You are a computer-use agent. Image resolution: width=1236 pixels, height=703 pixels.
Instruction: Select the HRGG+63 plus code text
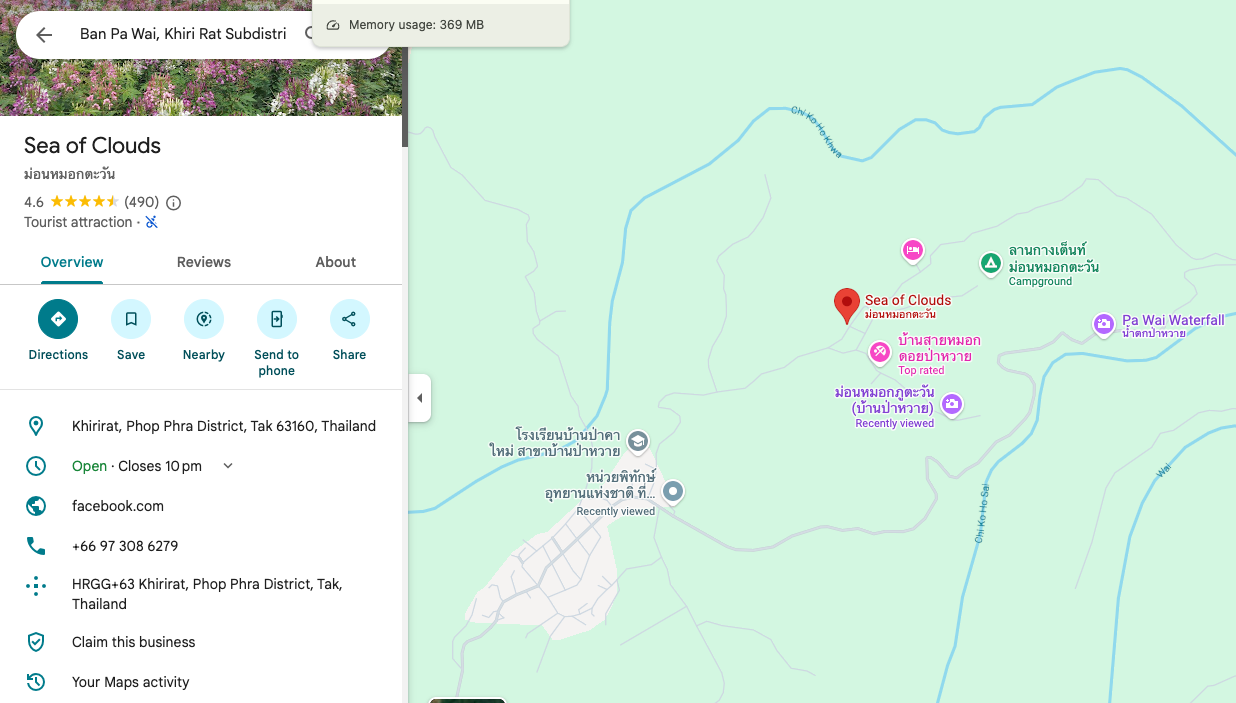point(207,594)
